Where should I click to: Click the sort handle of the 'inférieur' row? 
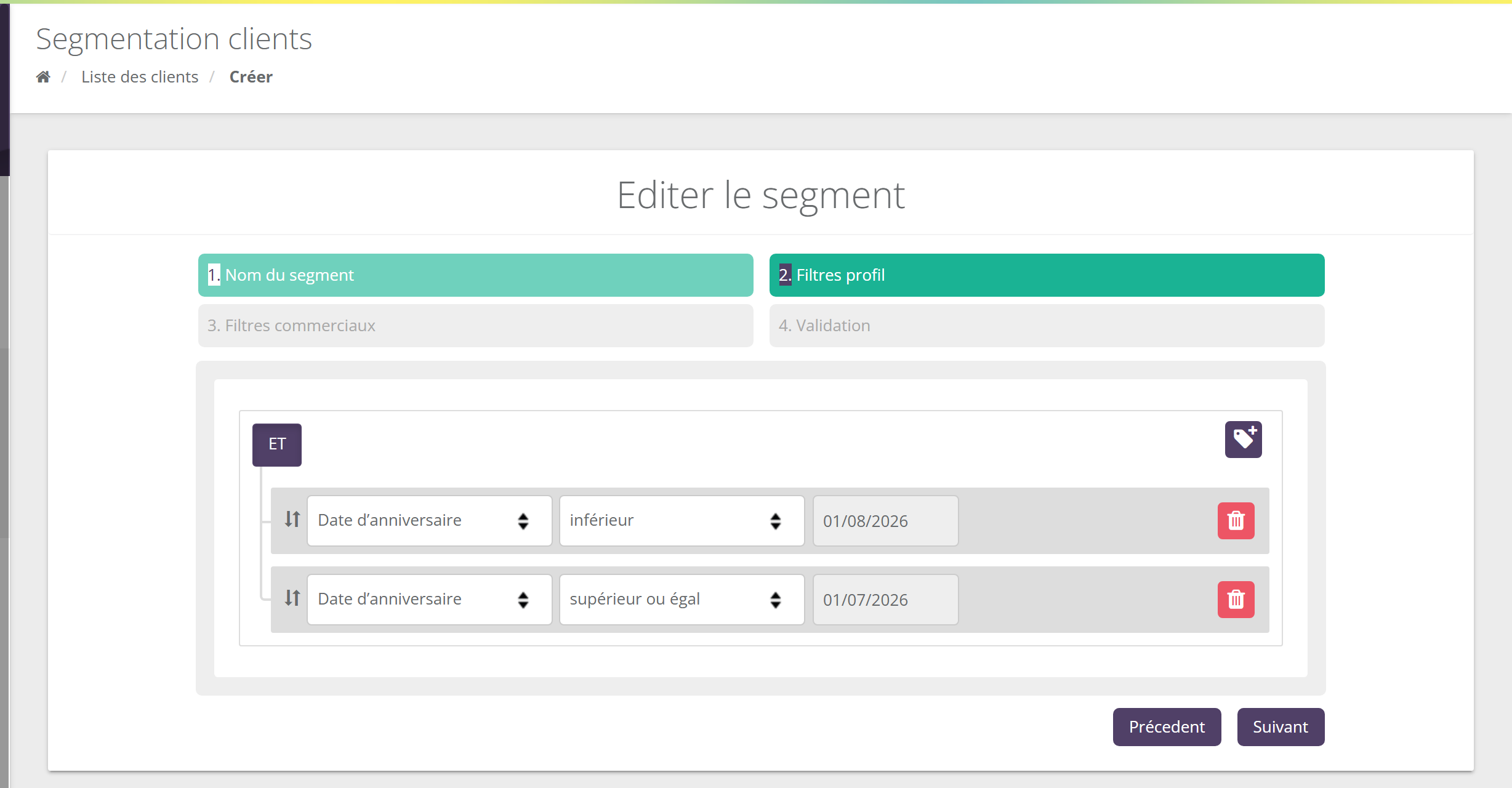point(292,520)
